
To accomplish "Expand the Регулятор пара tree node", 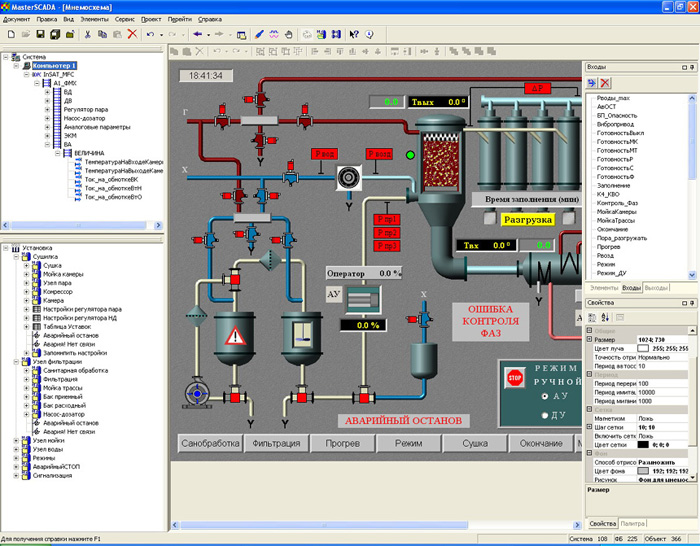I will pos(47,109).
